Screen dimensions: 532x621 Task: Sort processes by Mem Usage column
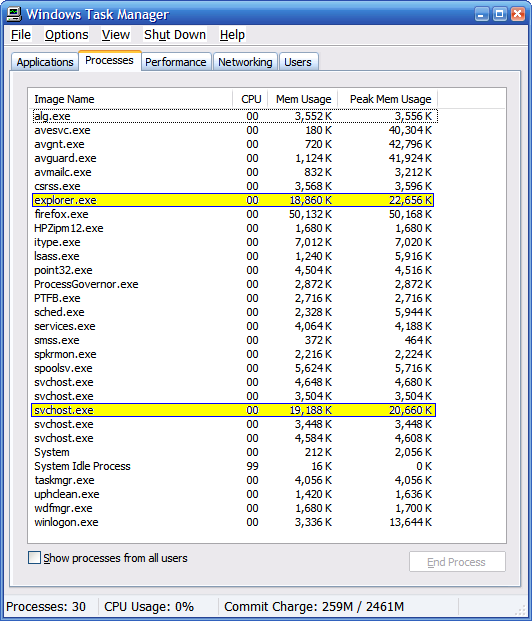(x=303, y=99)
